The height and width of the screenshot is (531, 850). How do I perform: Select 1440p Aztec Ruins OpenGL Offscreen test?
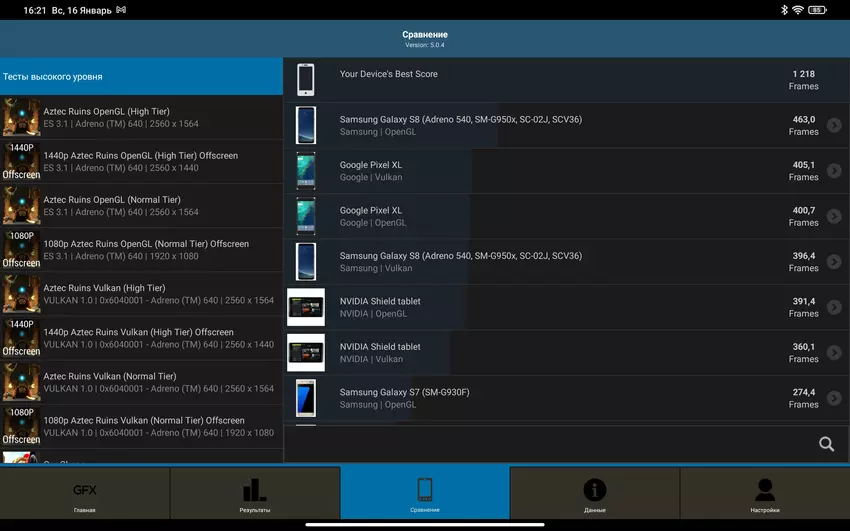[x=141, y=161]
